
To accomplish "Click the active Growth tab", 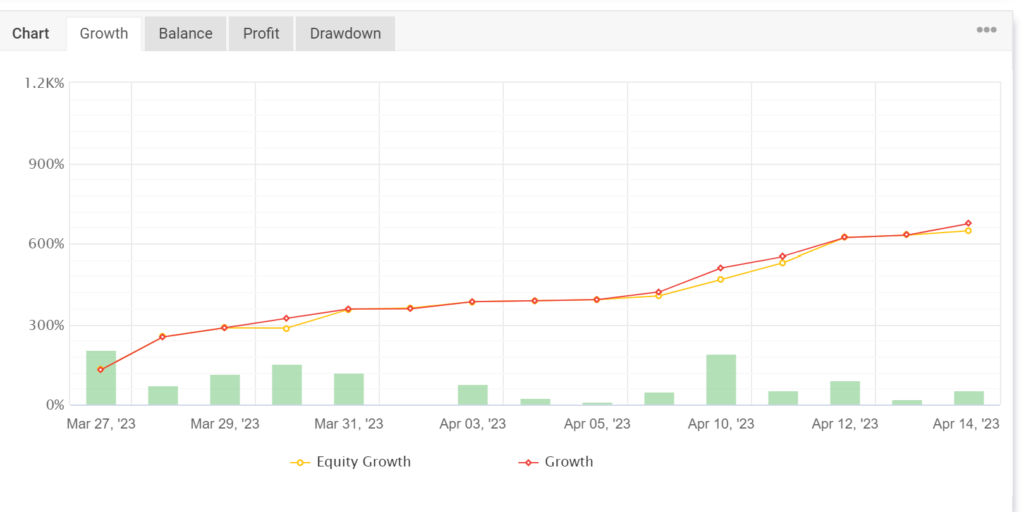I will pos(104,33).
